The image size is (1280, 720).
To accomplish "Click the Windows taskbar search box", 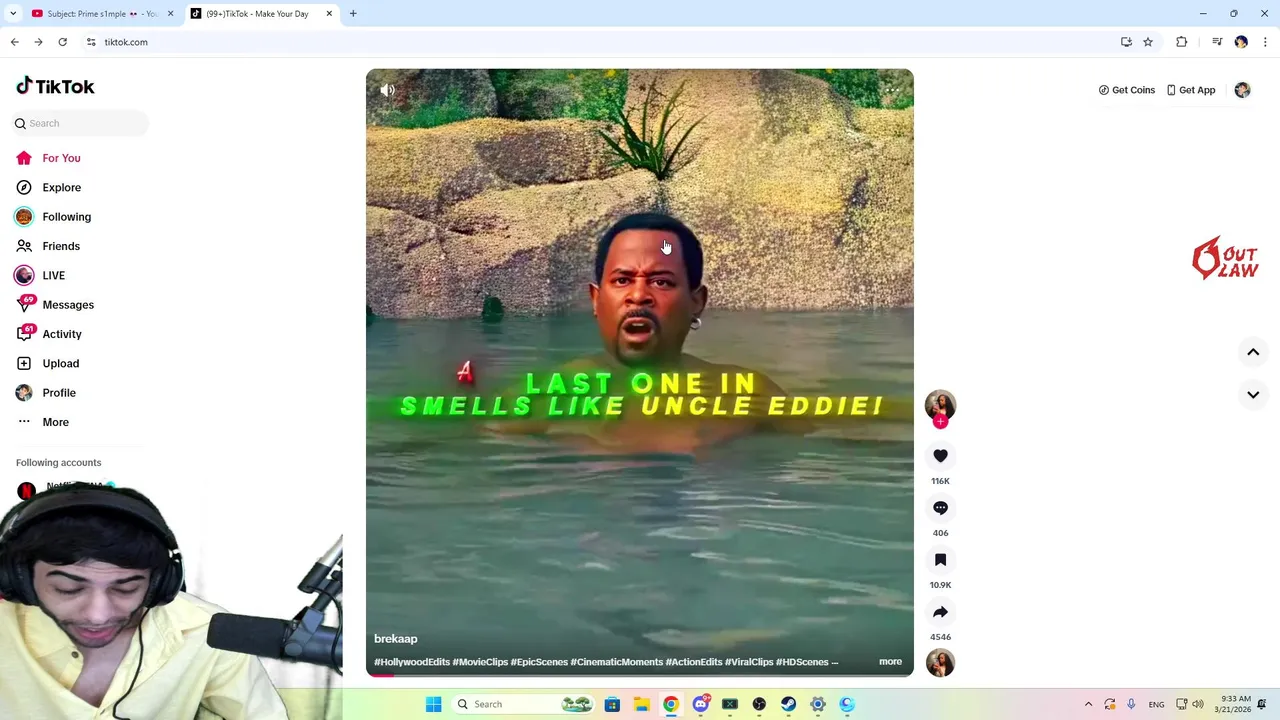I will coord(524,704).
